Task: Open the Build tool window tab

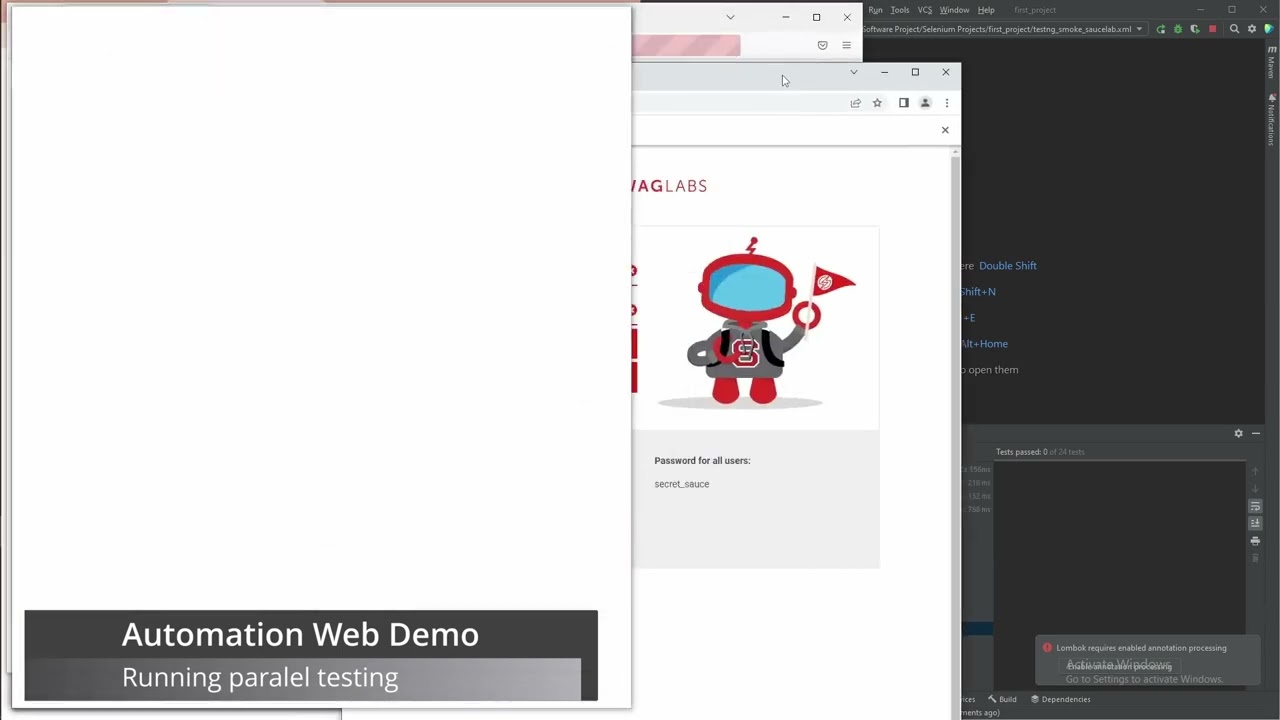Action: tap(1002, 699)
